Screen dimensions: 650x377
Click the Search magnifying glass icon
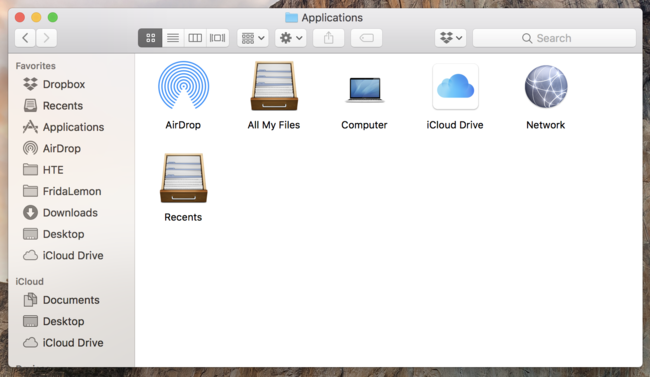[x=527, y=39]
